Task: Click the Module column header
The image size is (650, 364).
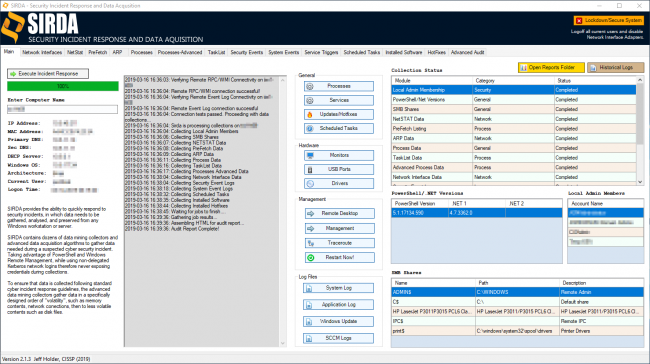Action: (x=432, y=81)
